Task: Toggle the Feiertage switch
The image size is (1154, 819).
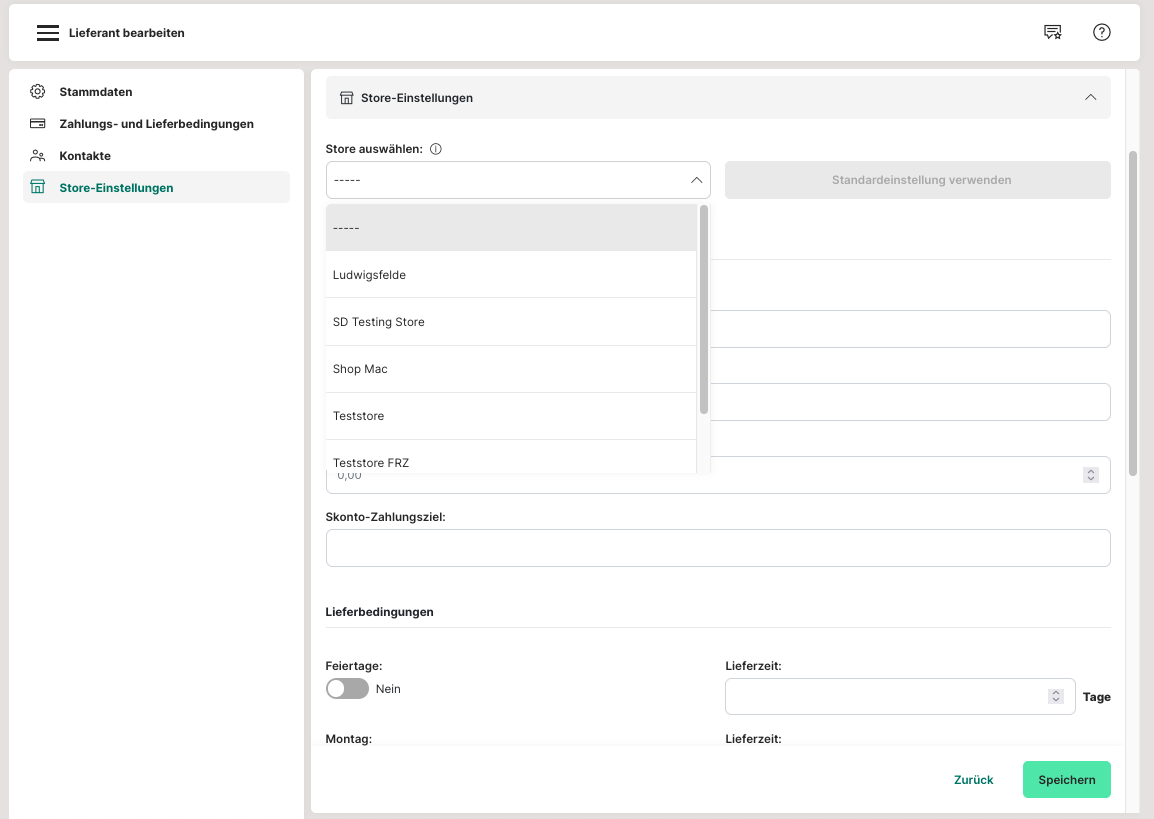Action: pos(347,689)
